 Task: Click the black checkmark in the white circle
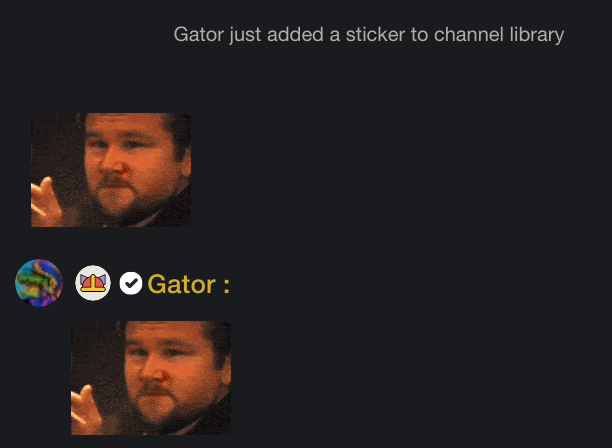pos(131,283)
